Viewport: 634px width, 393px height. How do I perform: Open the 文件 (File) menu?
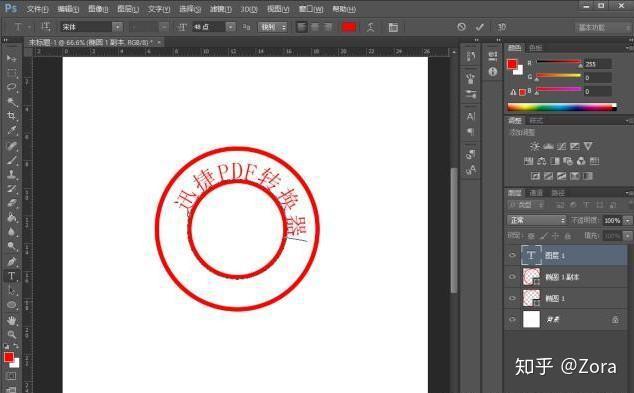coord(37,9)
